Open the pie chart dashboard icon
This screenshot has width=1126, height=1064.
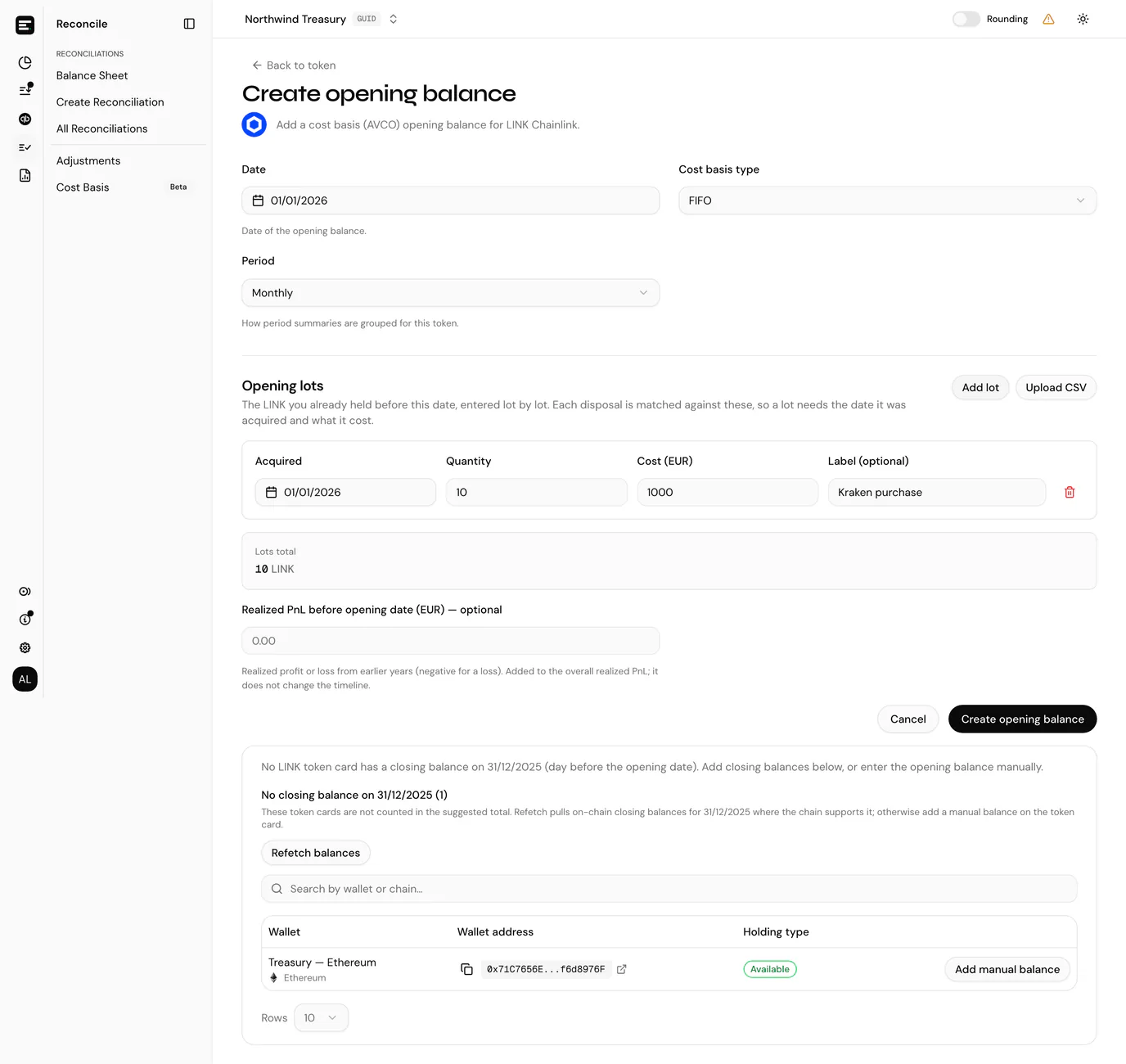(x=25, y=63)
